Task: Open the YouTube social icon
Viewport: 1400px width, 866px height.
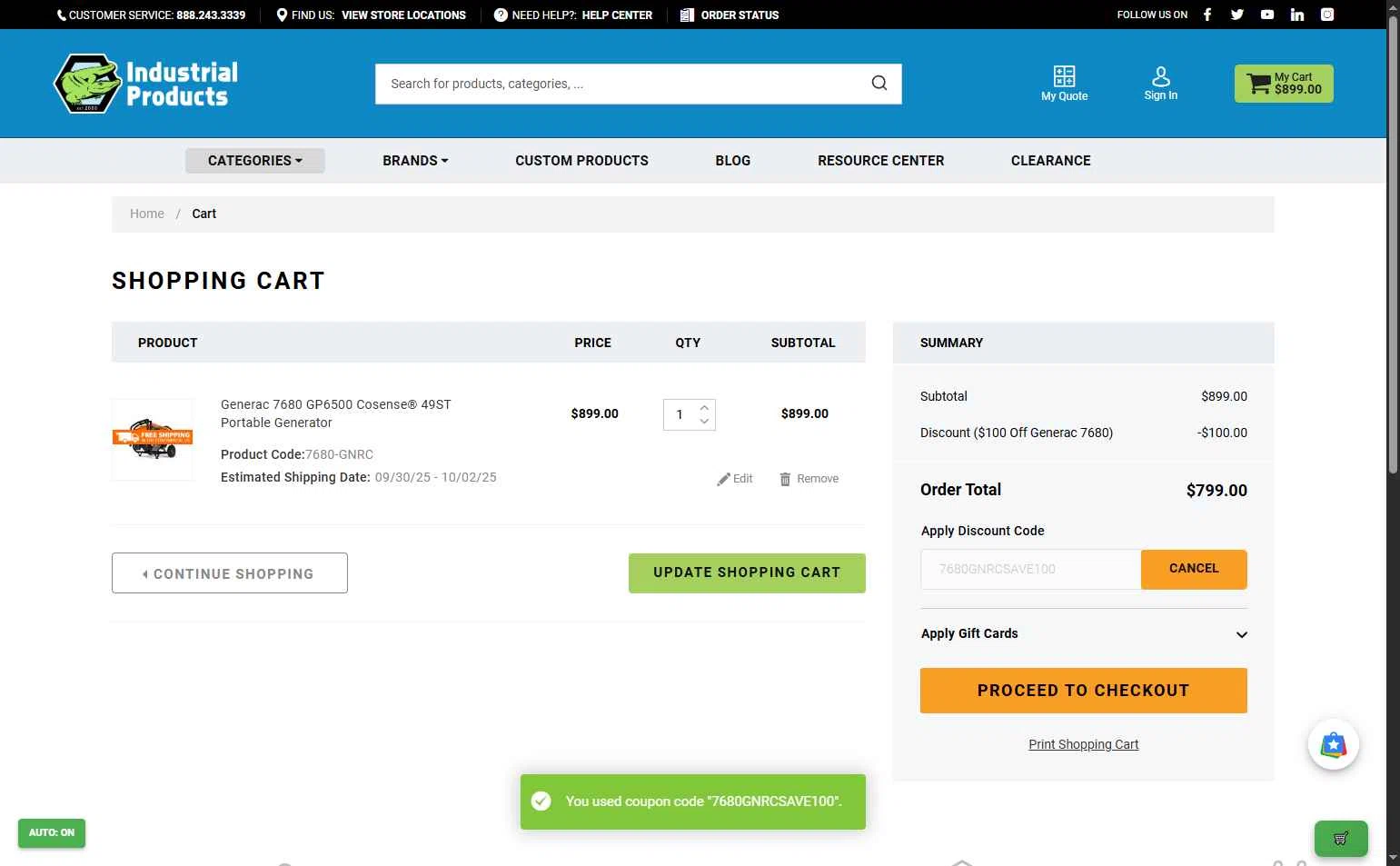Action: click(x=1267, y=15)
